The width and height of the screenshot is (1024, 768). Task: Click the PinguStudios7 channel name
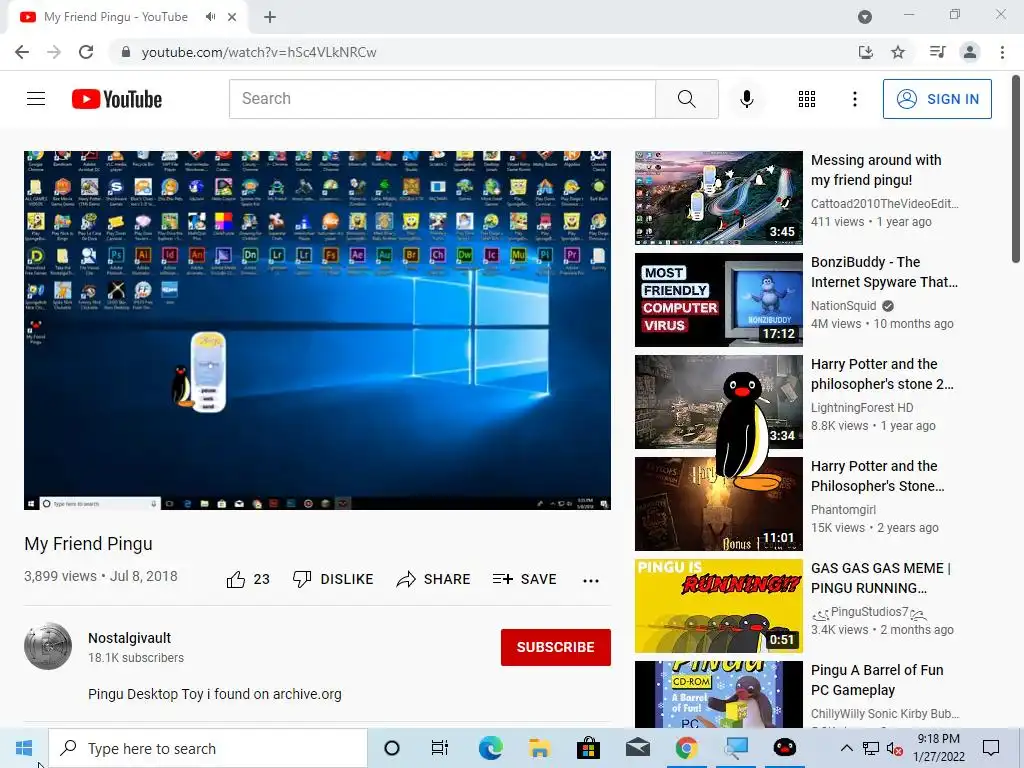(x=869, y=612)
